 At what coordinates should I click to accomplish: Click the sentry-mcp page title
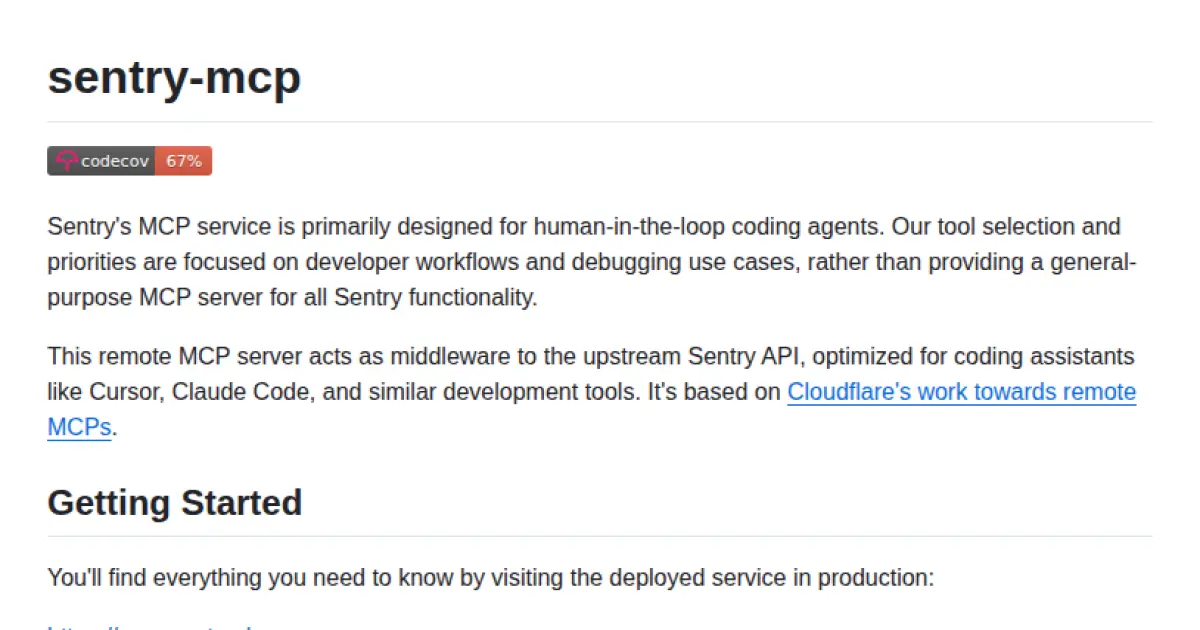[174, 77]
